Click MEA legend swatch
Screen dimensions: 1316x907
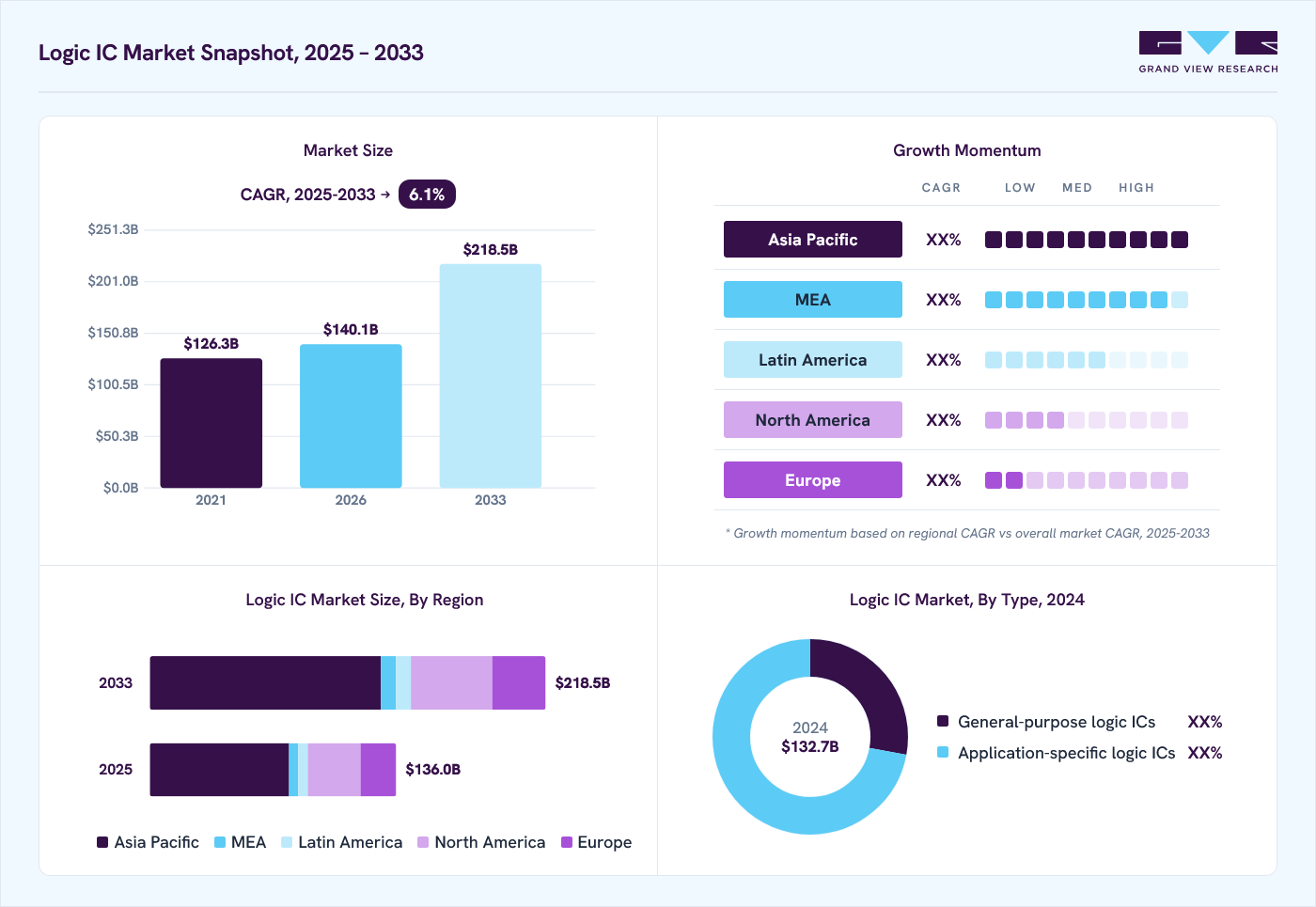click(220, 842)
